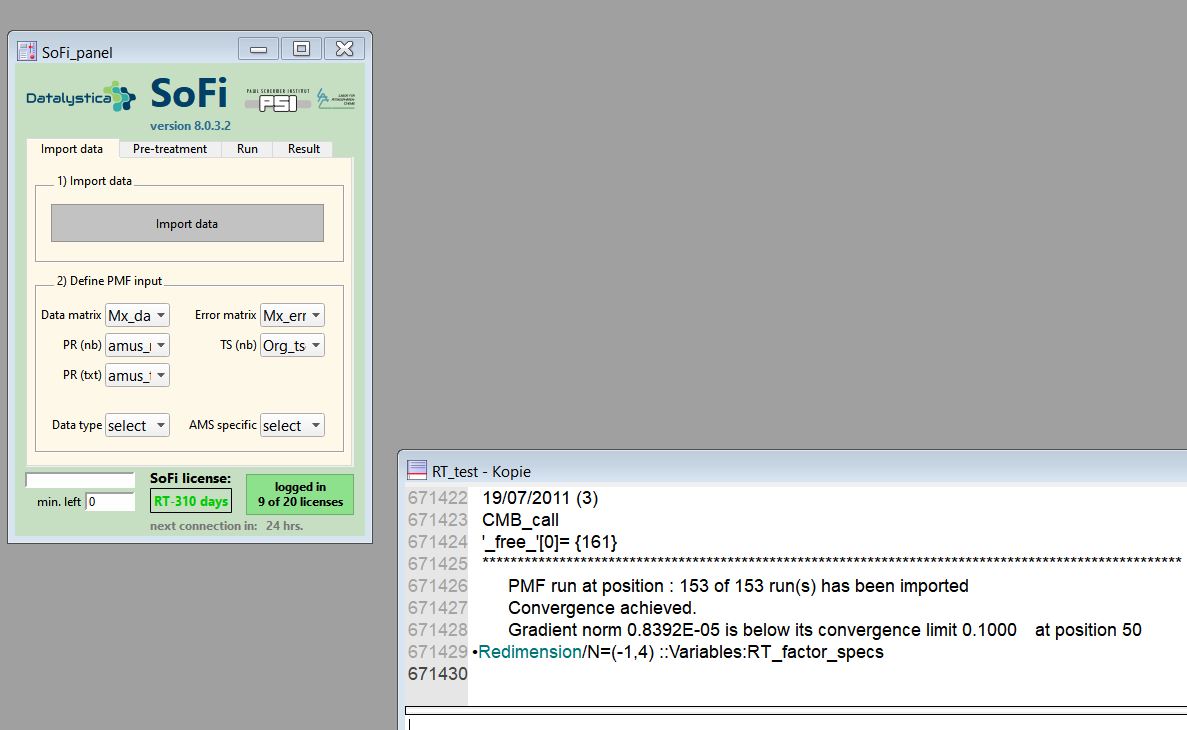
Task: Open the Run tab
Action: [x=248, y=149]
